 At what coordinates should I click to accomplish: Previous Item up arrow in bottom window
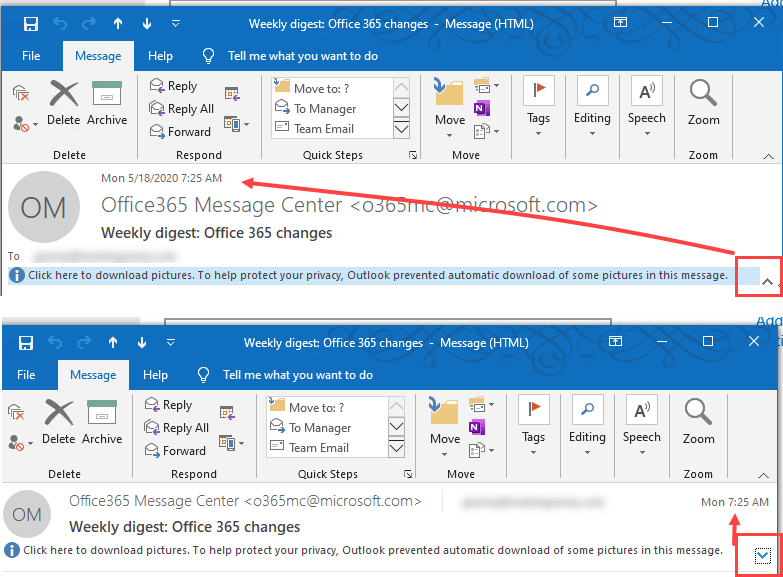(x=113, y=343)
